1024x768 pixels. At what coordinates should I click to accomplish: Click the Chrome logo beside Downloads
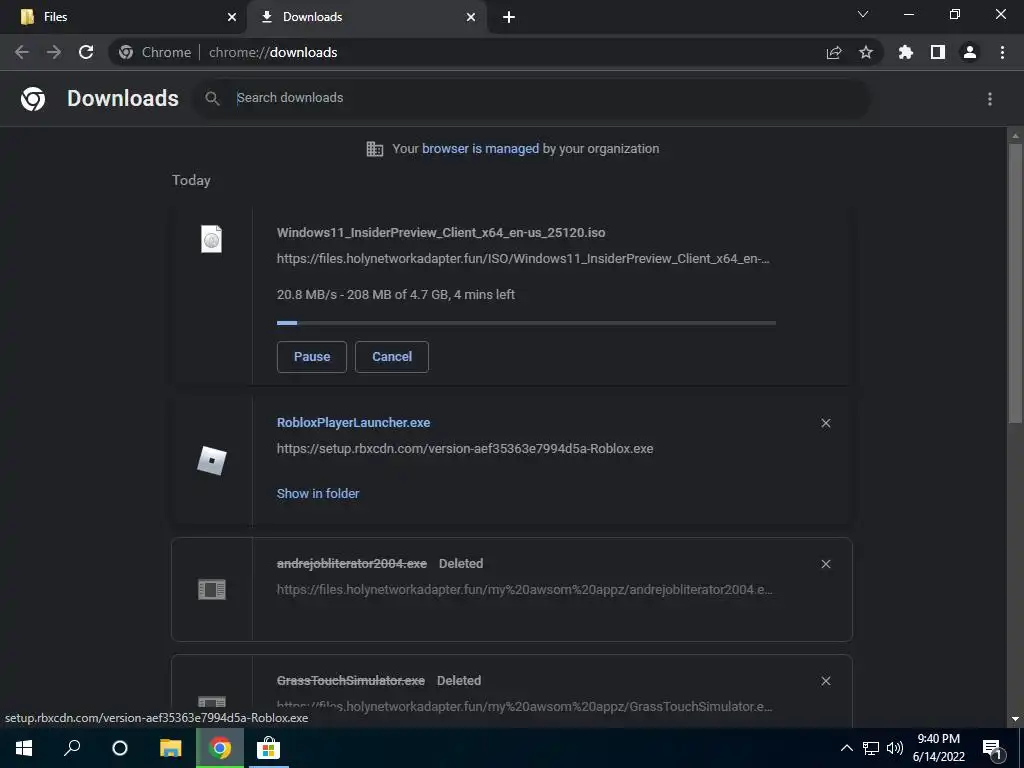pos(33,99)
